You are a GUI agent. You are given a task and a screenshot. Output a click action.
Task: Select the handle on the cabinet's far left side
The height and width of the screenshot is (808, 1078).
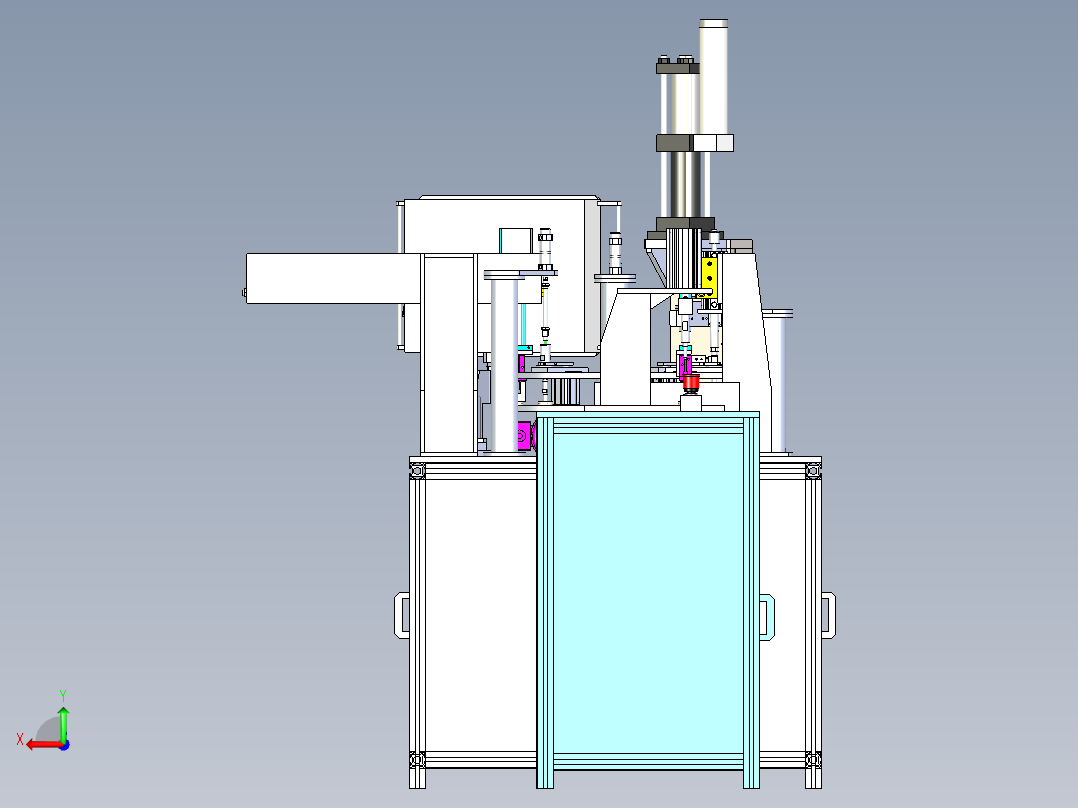pos(402,615)
